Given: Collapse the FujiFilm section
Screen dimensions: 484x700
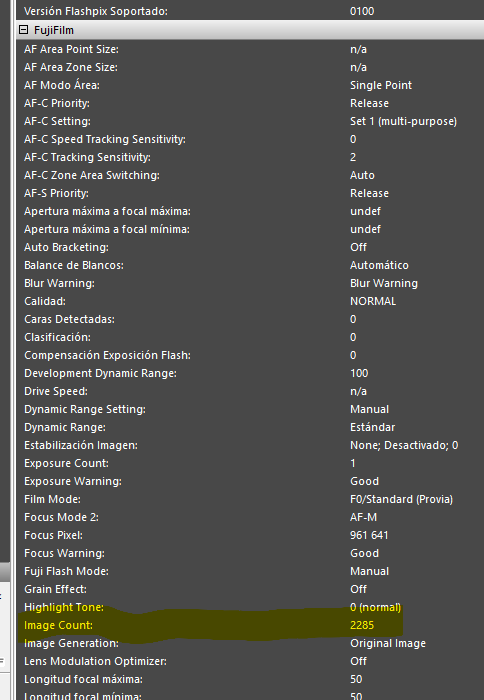Looking at the screenshot, I should (x=23, y=30).
